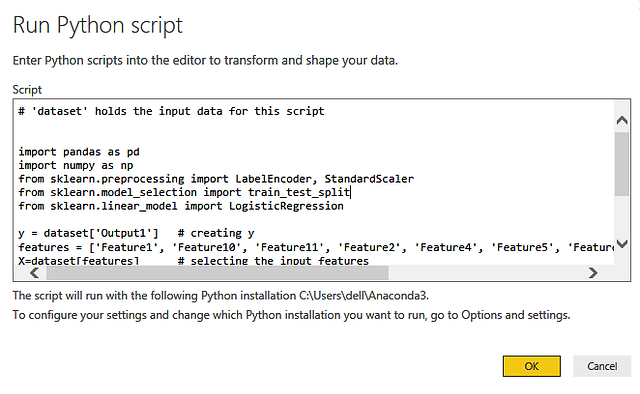
Task: Click the X=dataset[features] line
Action: pyautogui.click(x=193, y=260)
